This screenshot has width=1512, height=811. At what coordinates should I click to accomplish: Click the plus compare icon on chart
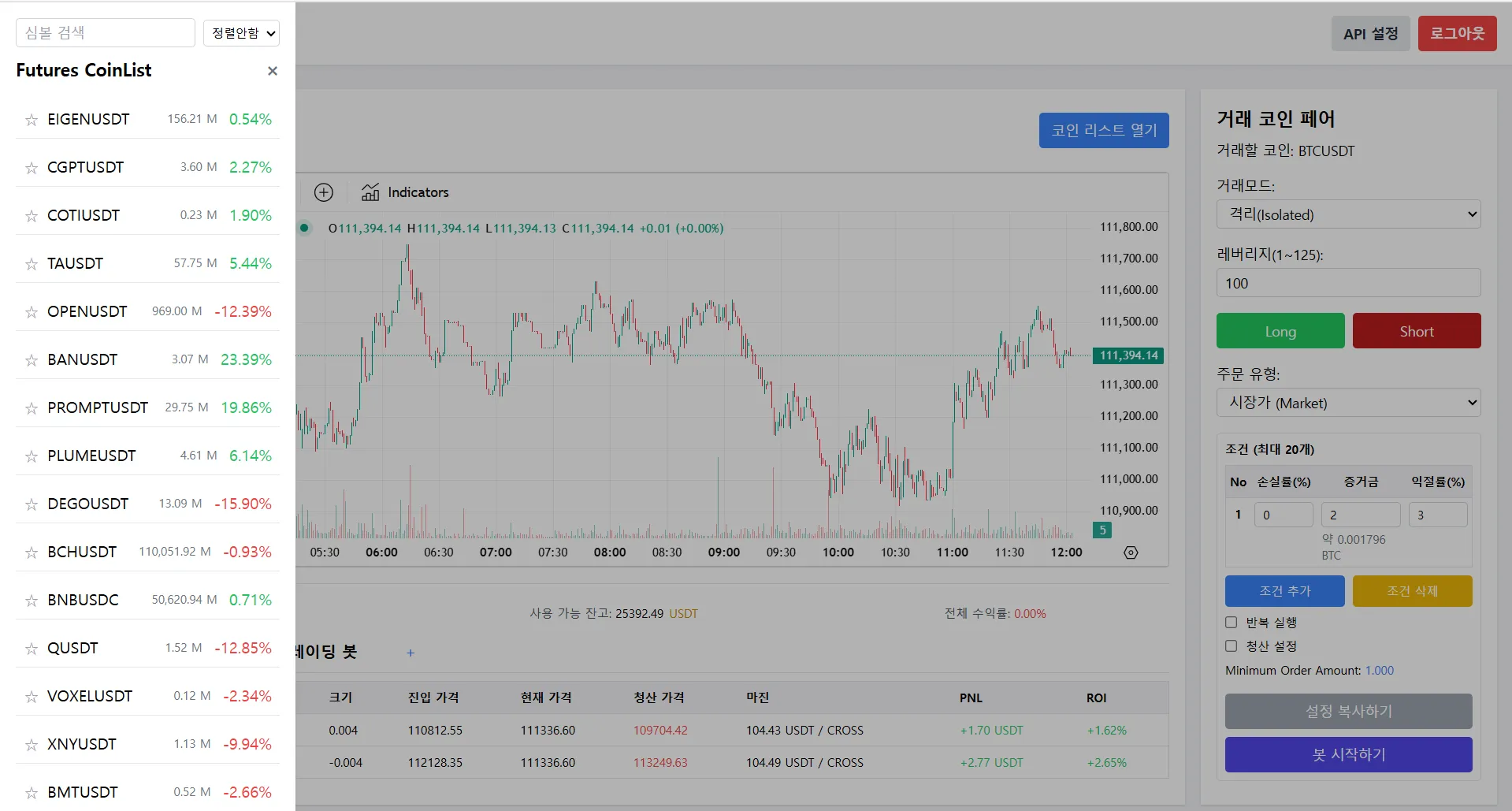[324, 192]
